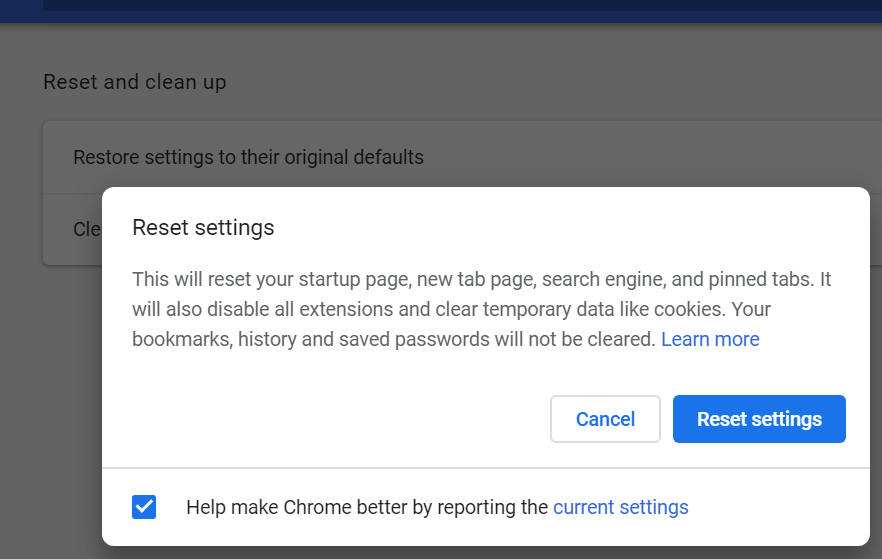Click the dark blue header bar
The height and width of the screenshot is (559, 882).
pos(441,11)
